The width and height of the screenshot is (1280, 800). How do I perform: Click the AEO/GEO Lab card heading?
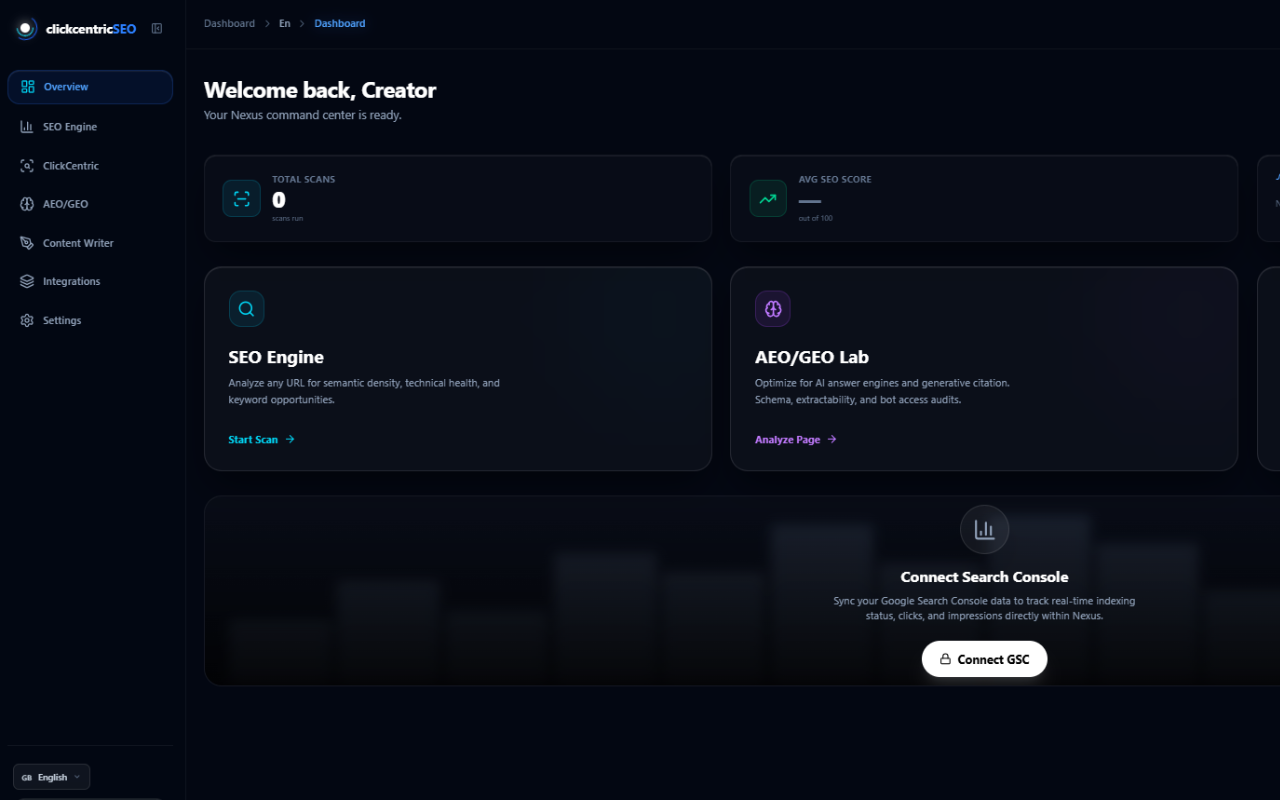(x=812, y=357)
